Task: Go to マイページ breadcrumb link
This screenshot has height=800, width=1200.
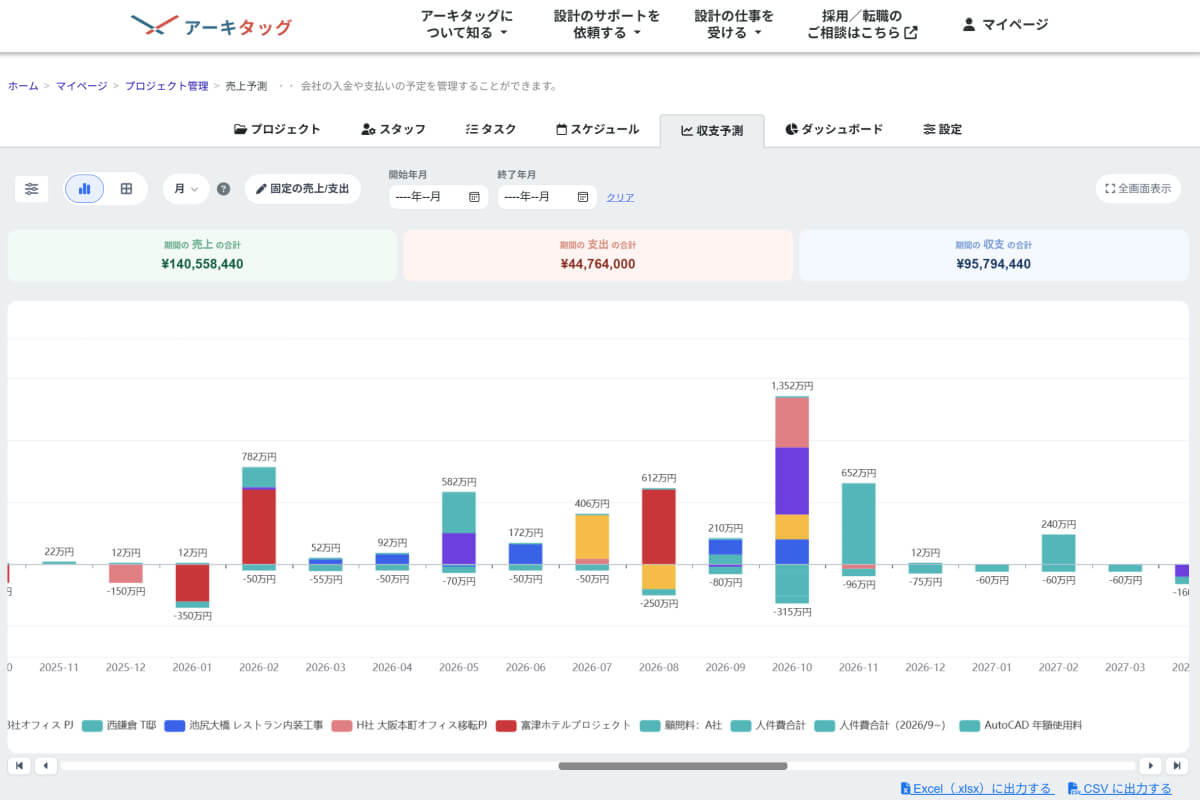Action: [81, 86]
